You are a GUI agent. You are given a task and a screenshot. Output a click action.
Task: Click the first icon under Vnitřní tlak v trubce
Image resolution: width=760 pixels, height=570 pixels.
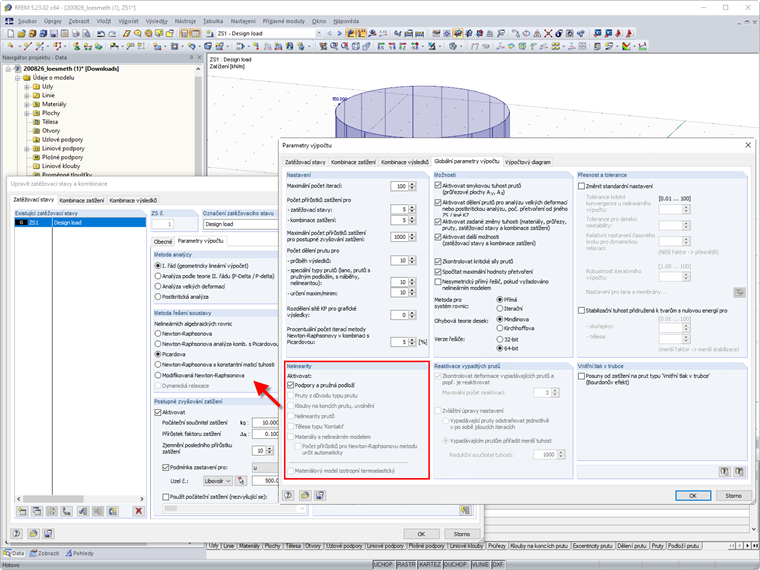tap(724, 471)
